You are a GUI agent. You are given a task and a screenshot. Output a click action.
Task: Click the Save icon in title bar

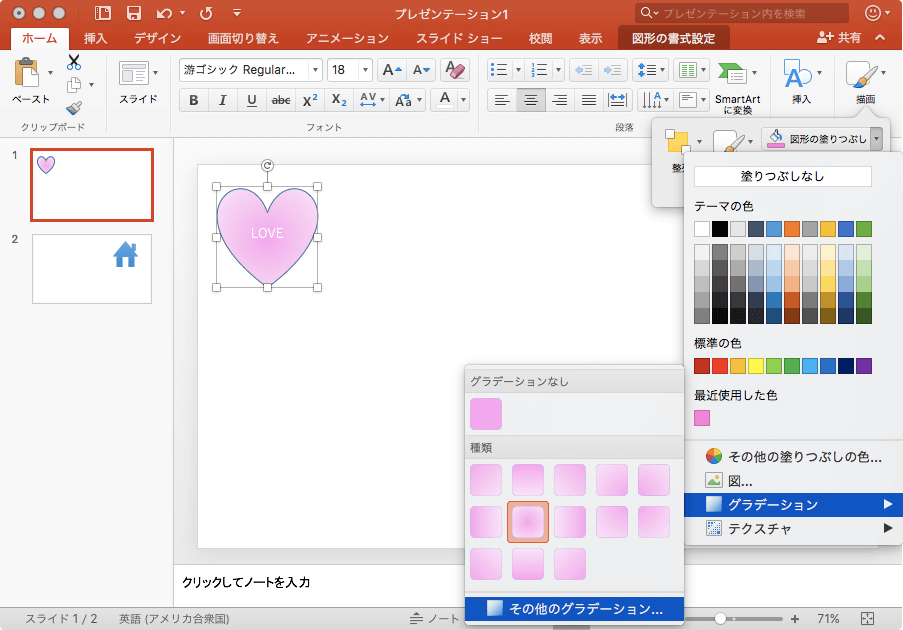[x=132, y=13]
